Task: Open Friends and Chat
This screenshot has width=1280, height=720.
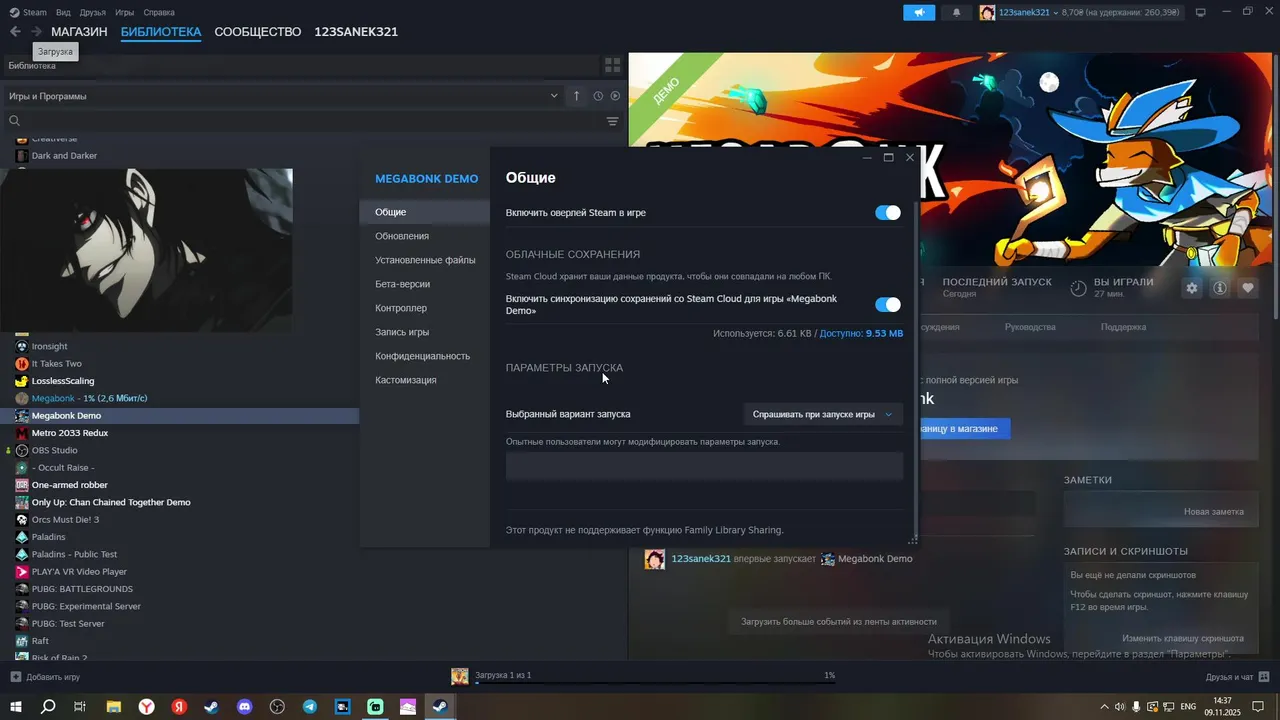Action: click(1236, 677)
